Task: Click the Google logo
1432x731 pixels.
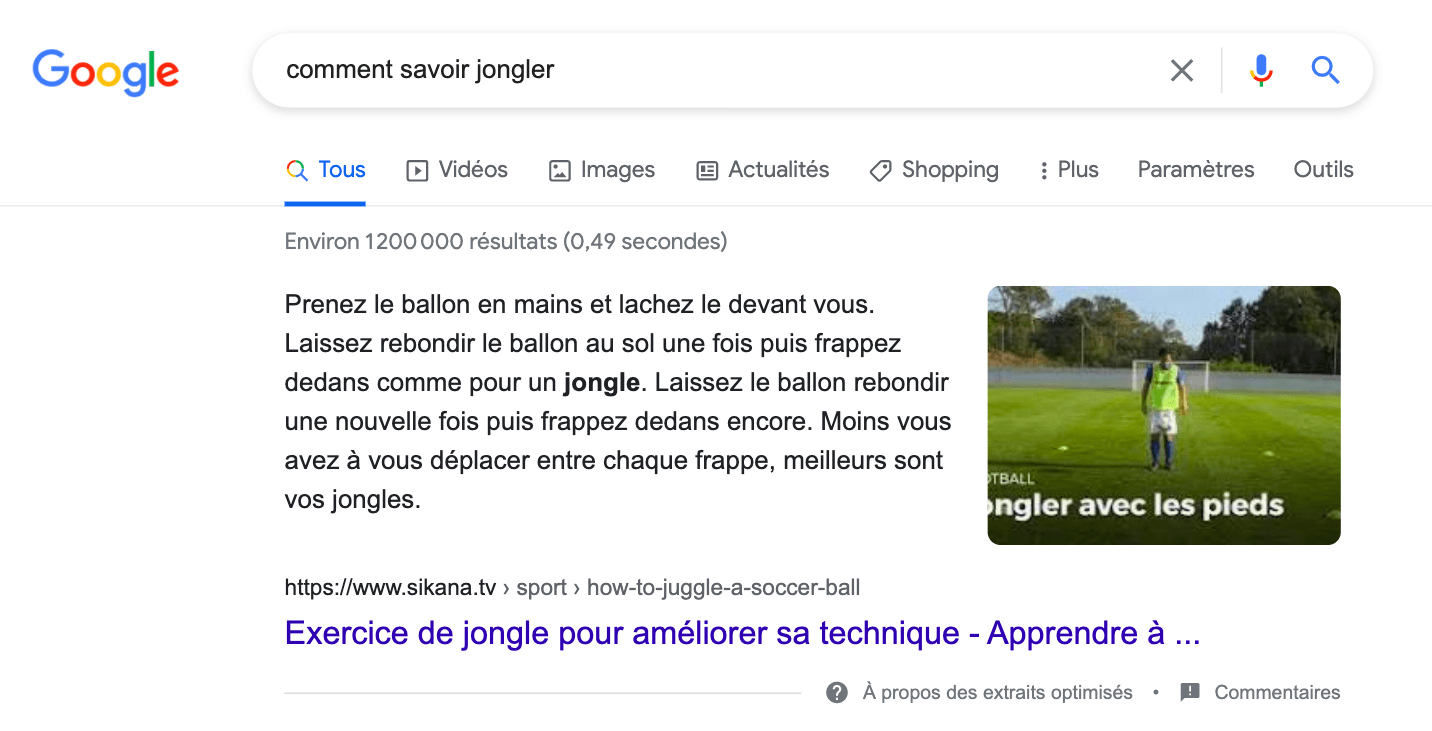Action: pos(105,71)
